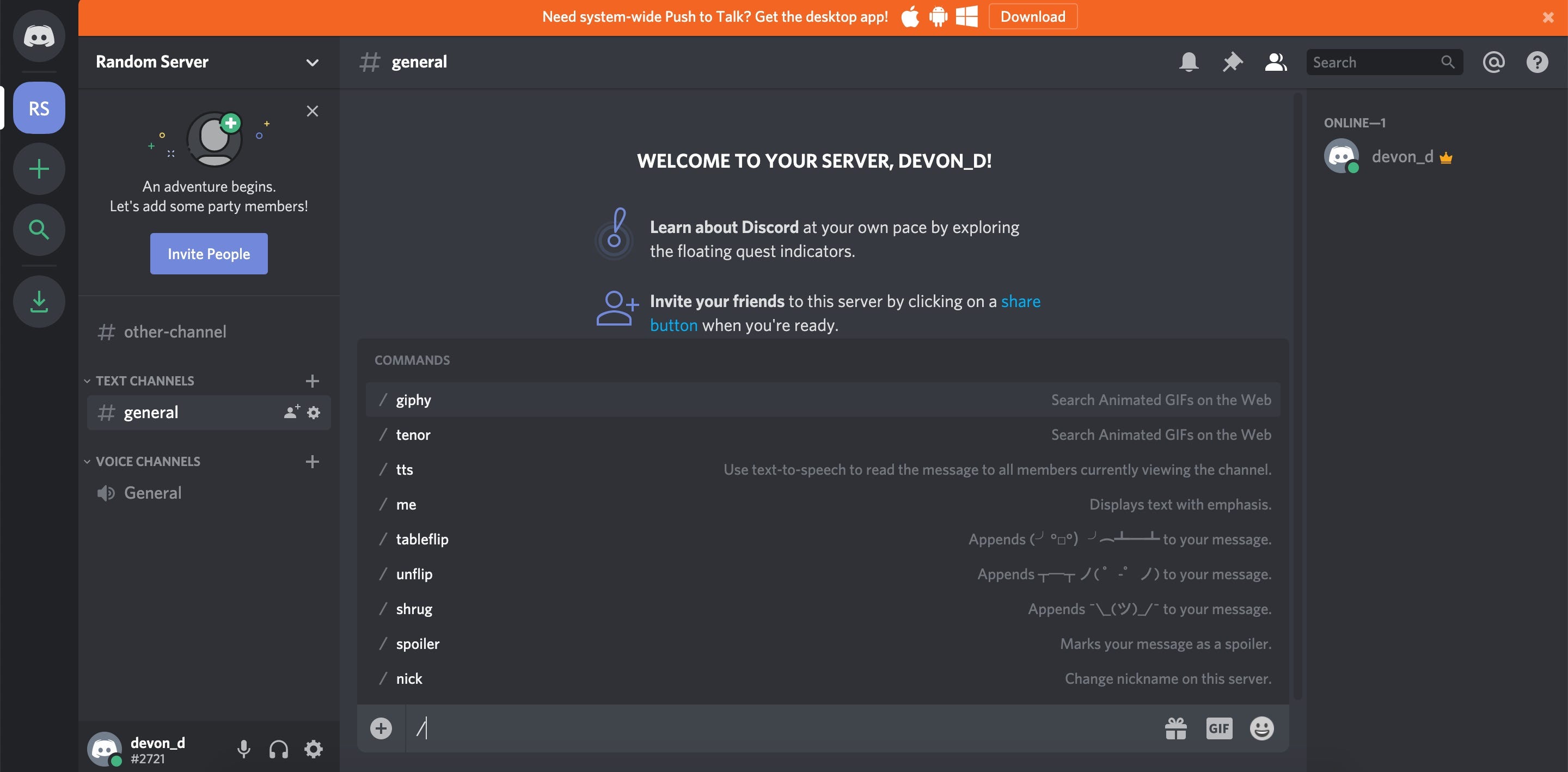Click the GIF button in message bar
The image size is (1568, 772).
tap(1218, 727)
